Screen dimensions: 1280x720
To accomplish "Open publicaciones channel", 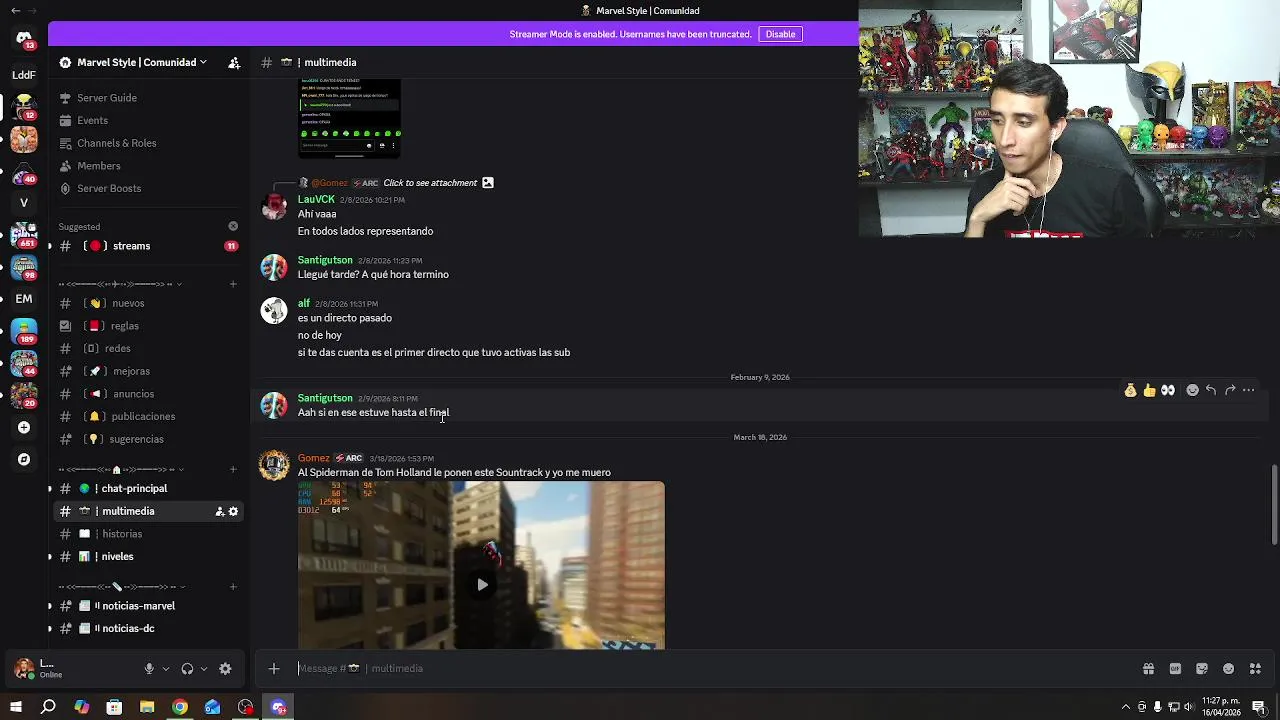I will tap(149, 416).
